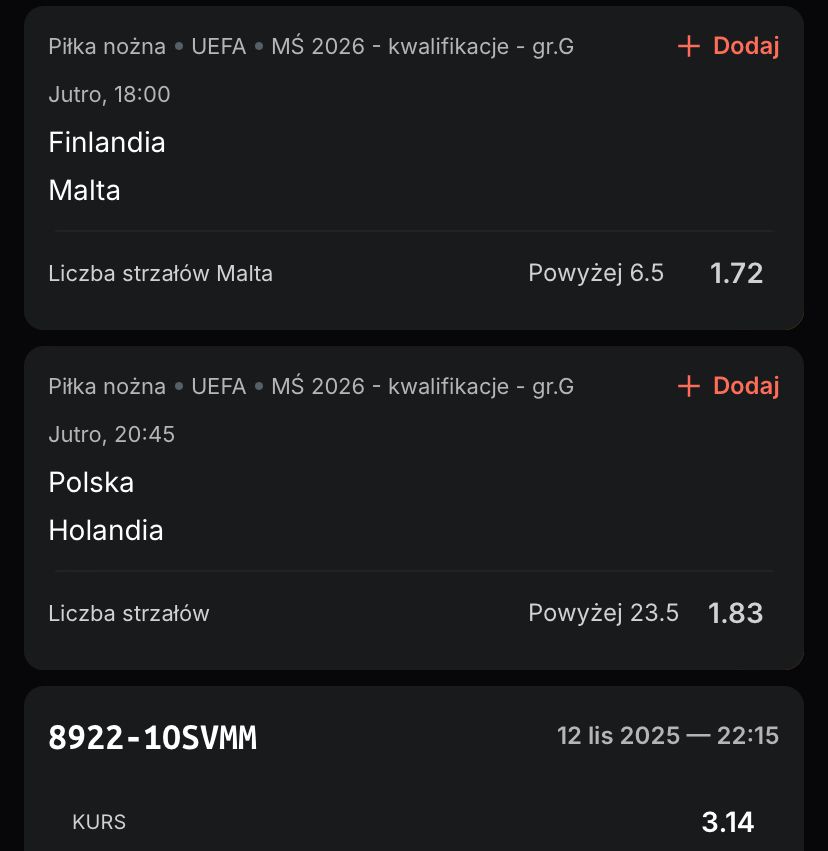Select the 1.72 odds value

tap(736, 273)
